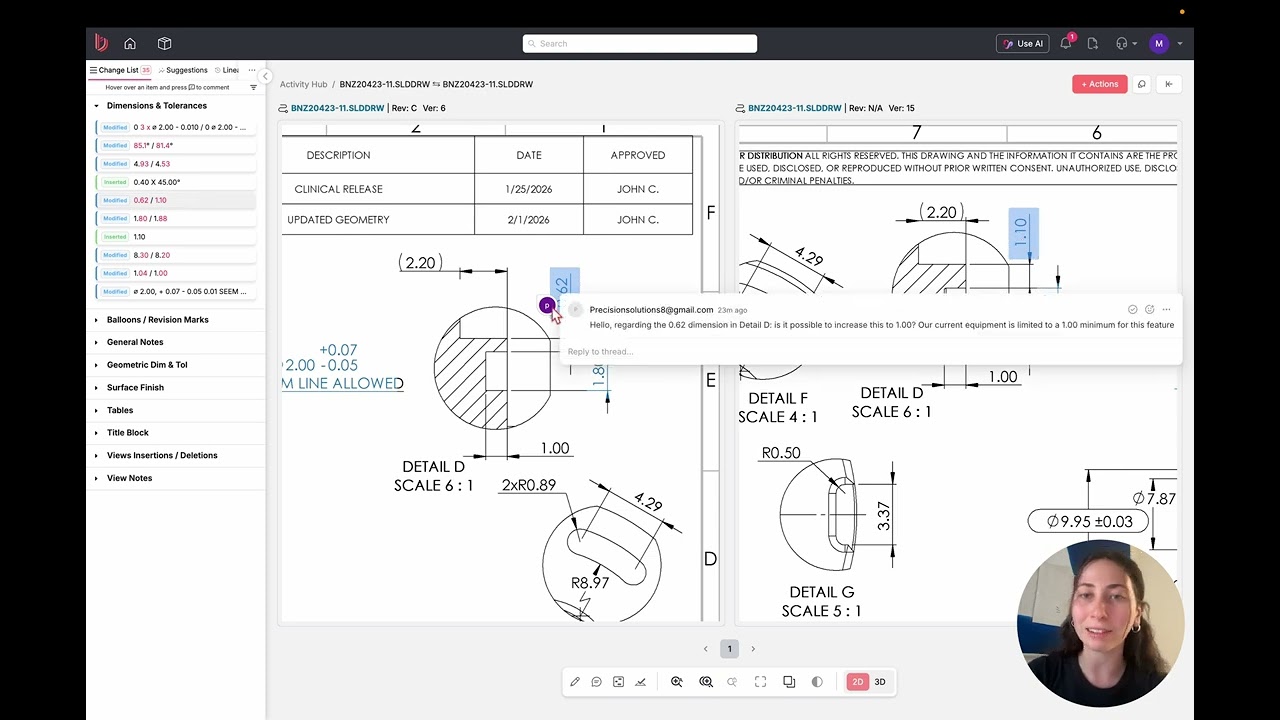Open the Lineage tab
This screenshot has height=720, width=1280.
coord(227,70)
